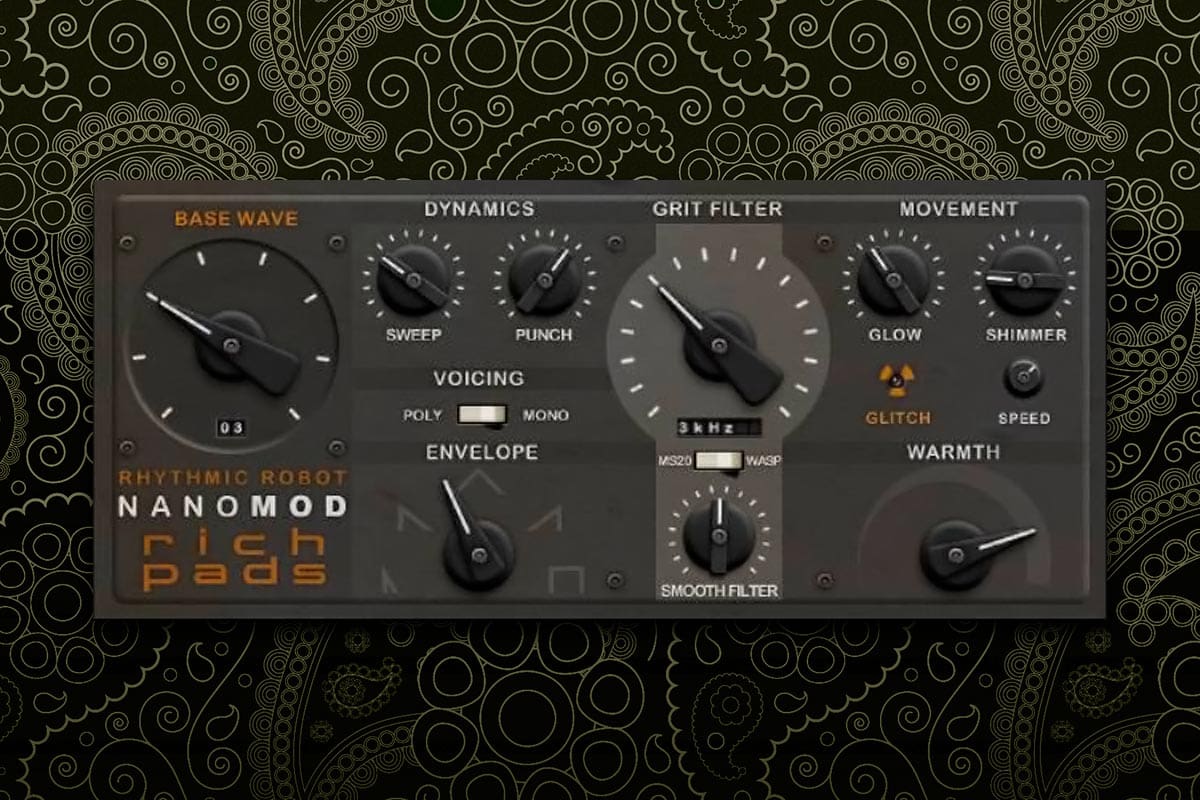This screenshot has height=800, width=1200.
Task: Click the 3 kHz frequency readout
Action: pos(718,427)
